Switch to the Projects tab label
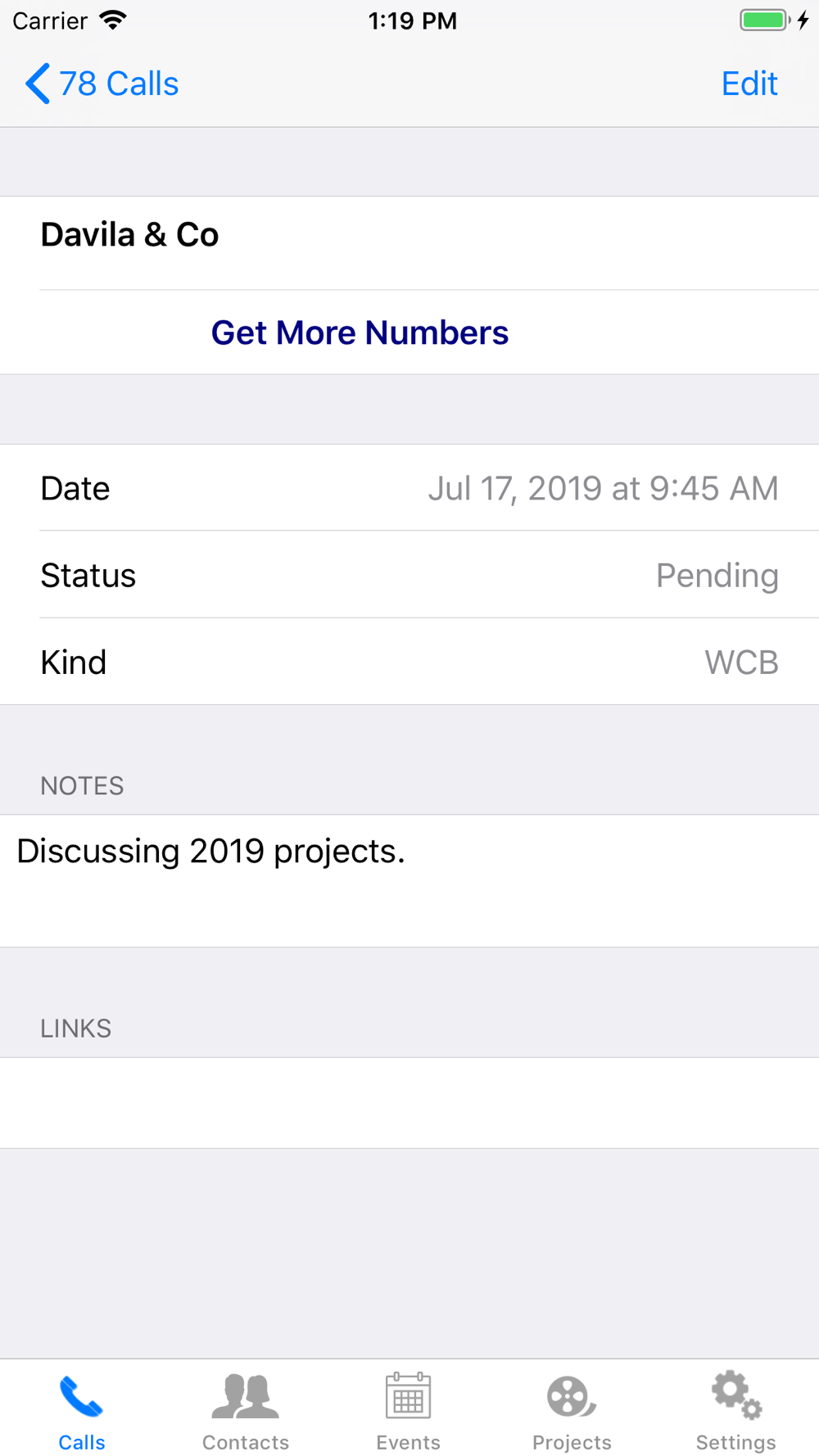Image resolution: width=819 pixels, height=1456 pixels. [x=571, y=1442]
